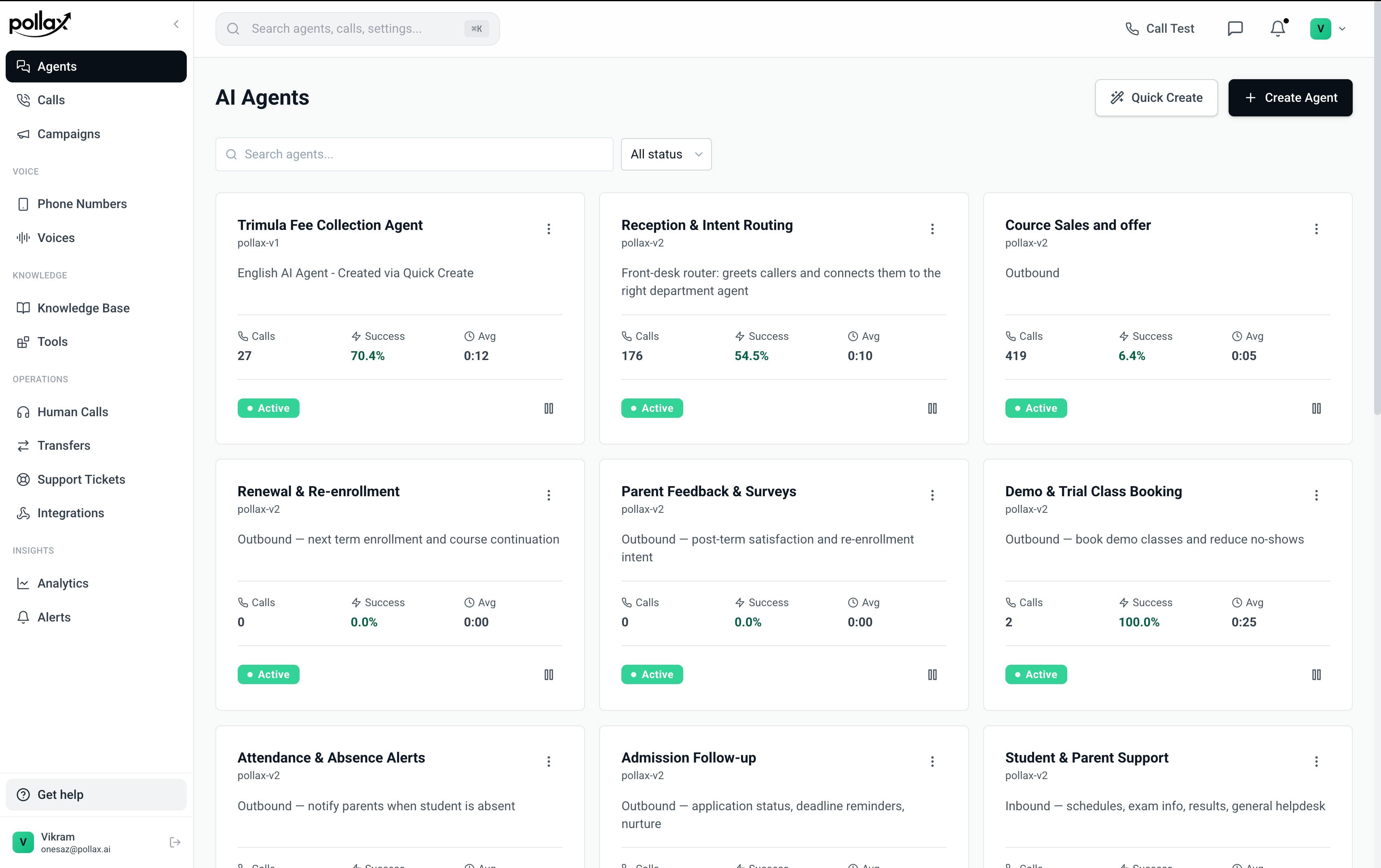Open Alerts in the sidebar
Image resolution: width=1381 pixels, height=868 pixels.
96,617
